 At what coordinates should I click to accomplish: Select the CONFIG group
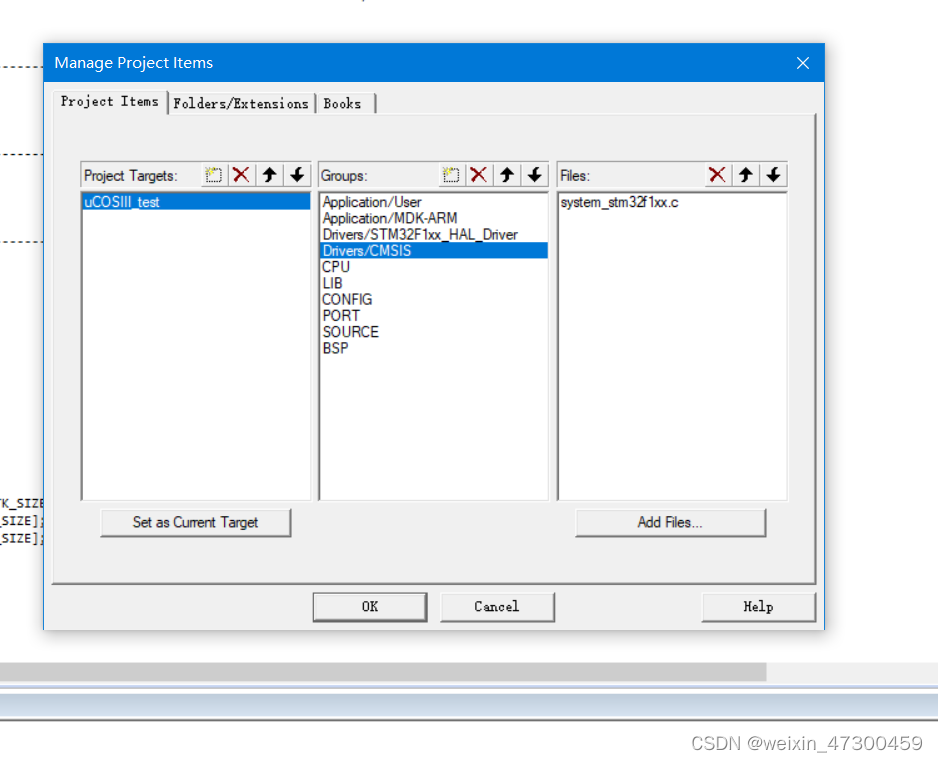click(x=434, y=299)
